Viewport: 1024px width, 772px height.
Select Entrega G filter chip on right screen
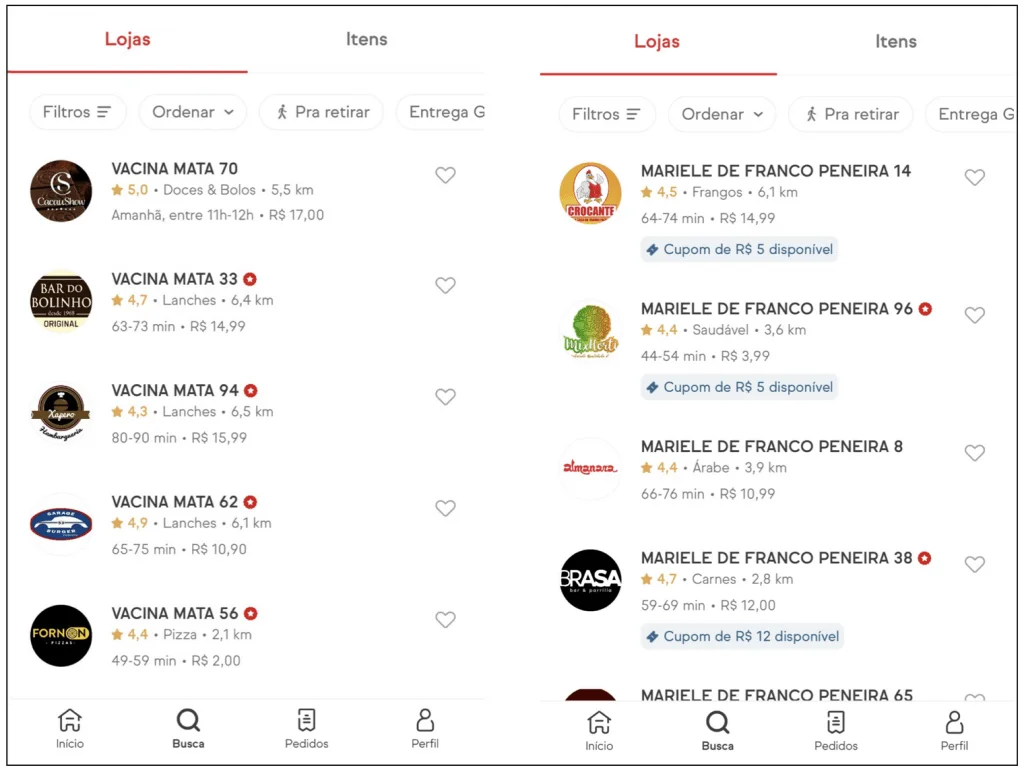click(970, 114)
